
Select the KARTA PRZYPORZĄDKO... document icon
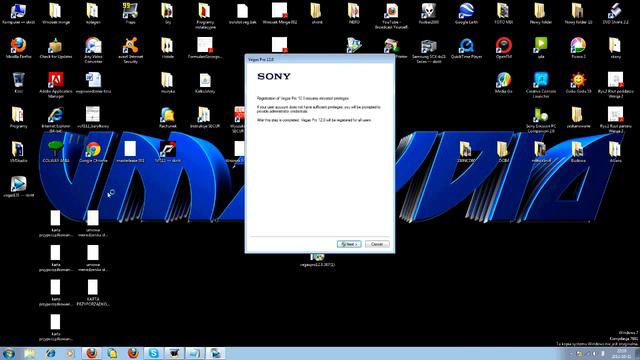(93, 293)
